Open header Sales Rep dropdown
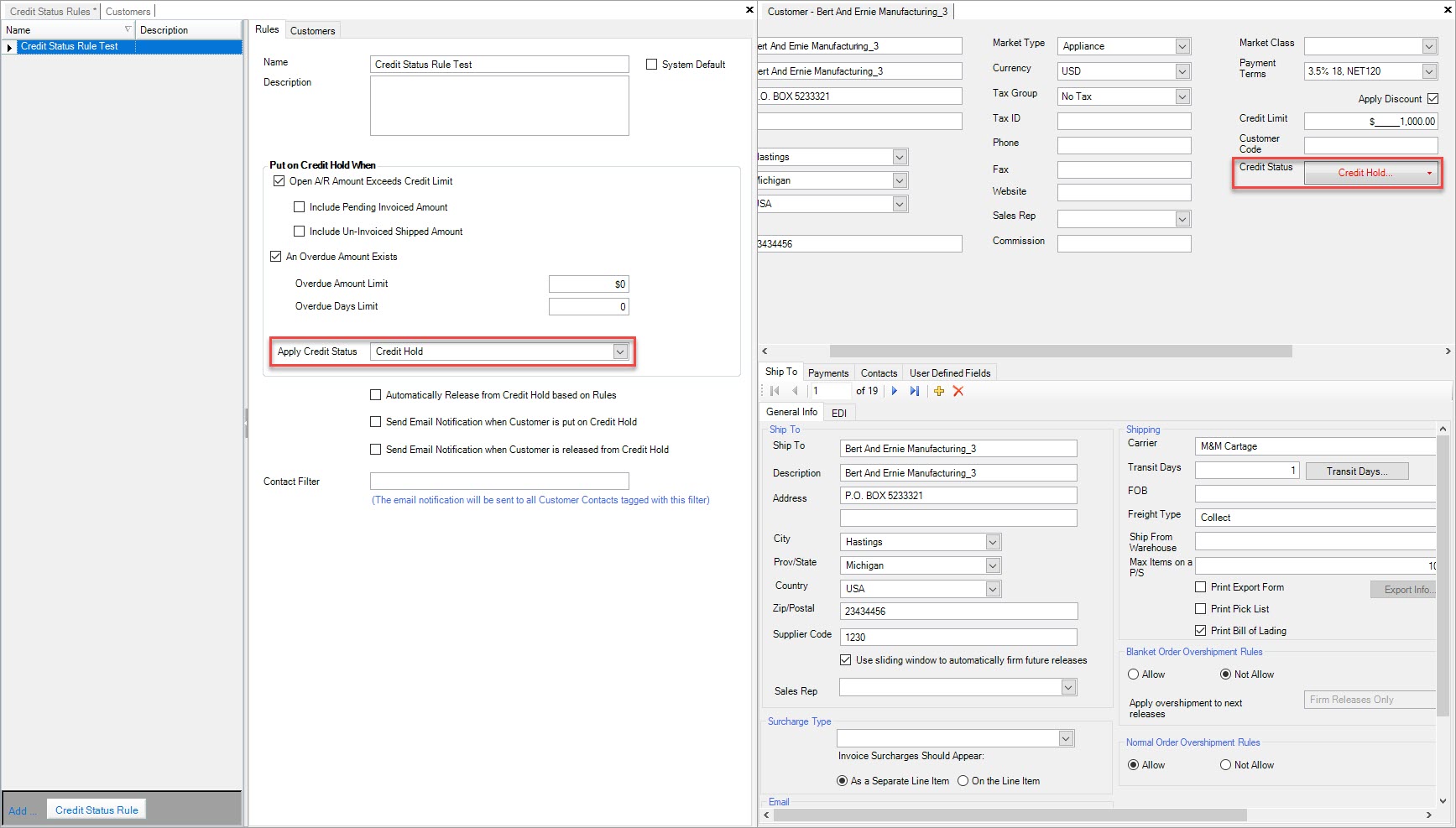Screen dimensions: 1456x828 pos(1182,219)
